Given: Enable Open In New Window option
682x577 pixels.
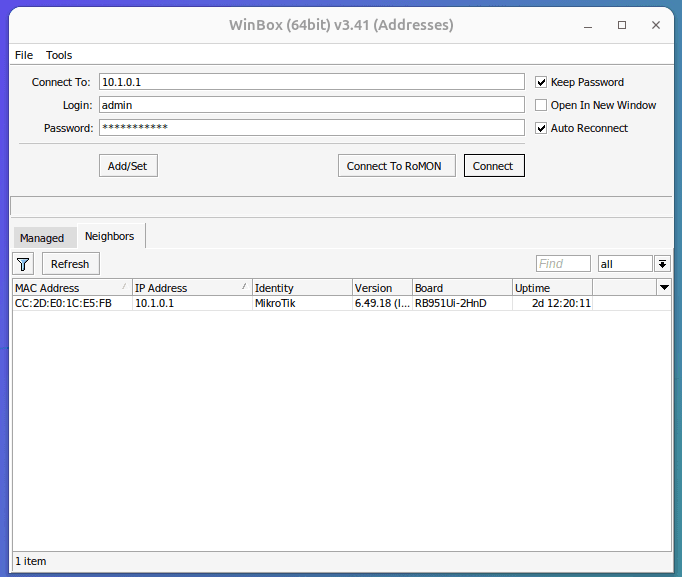Looking at the screenshot, I should 541,105.
